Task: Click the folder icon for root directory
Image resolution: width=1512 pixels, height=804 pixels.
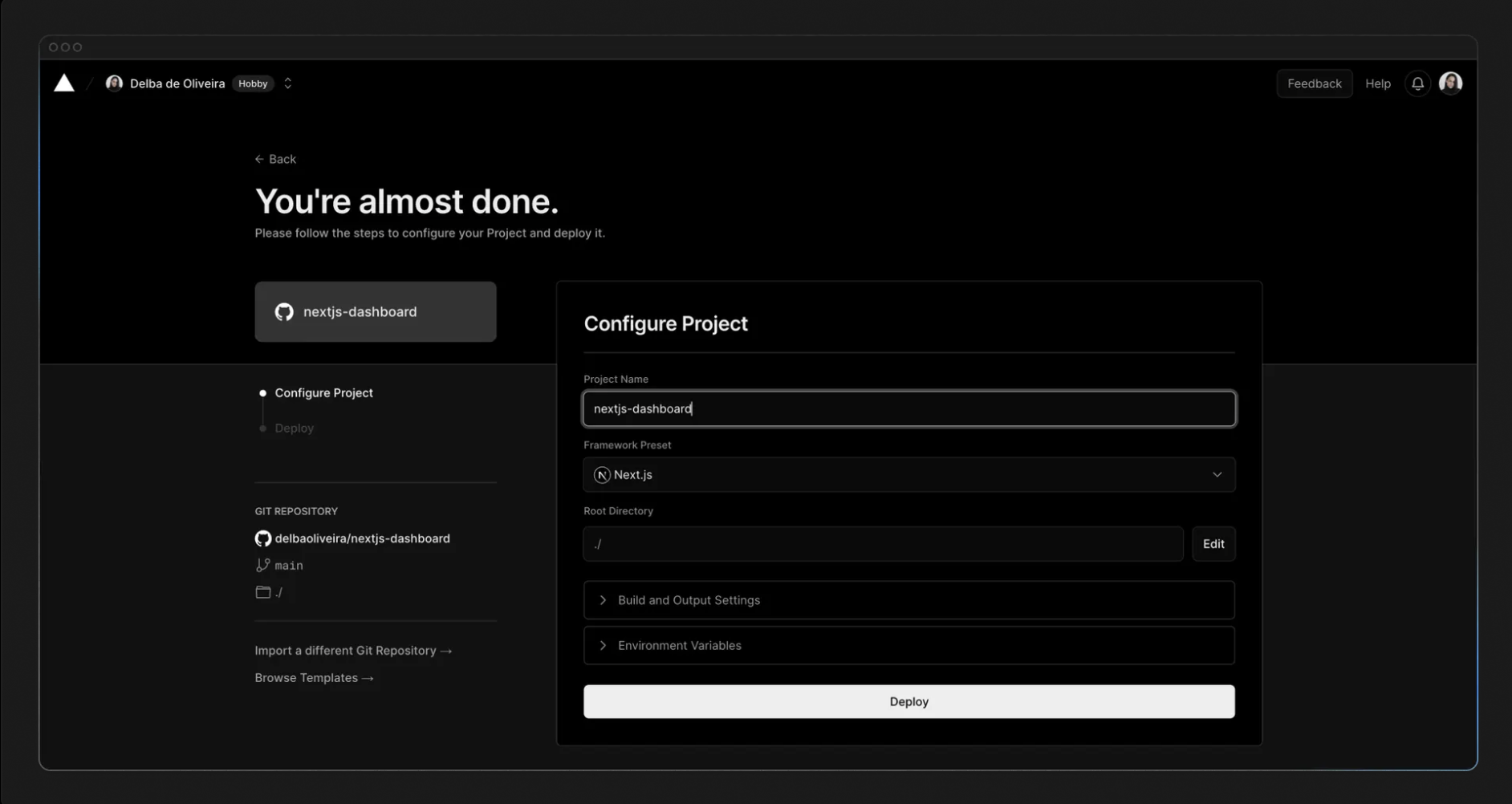Action: (x=262, y=592)
